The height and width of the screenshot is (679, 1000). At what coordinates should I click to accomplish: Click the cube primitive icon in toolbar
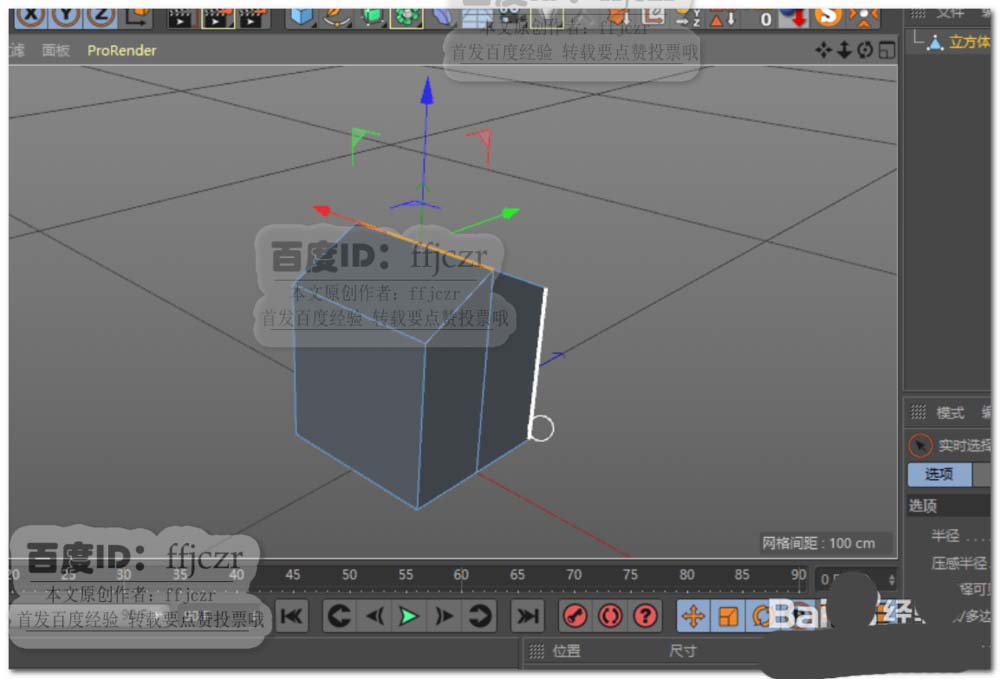pyautogui.click(x=301, y=15)
